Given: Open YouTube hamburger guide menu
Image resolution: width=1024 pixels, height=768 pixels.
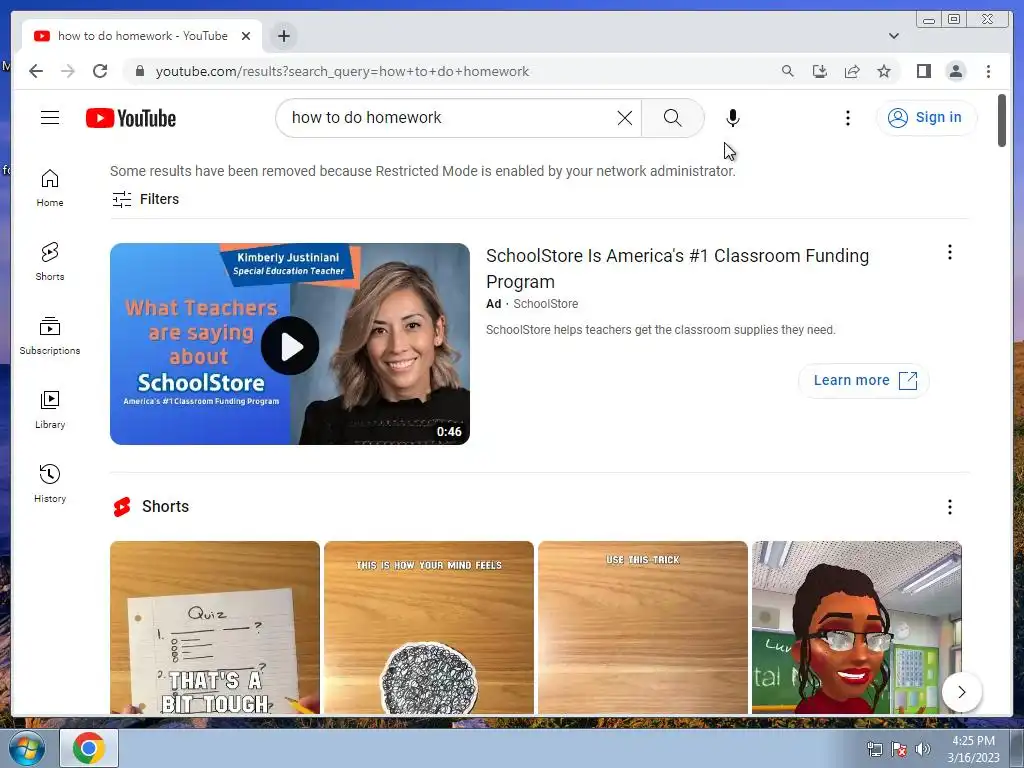Looking at the screenshot, I should coord(50,118).
